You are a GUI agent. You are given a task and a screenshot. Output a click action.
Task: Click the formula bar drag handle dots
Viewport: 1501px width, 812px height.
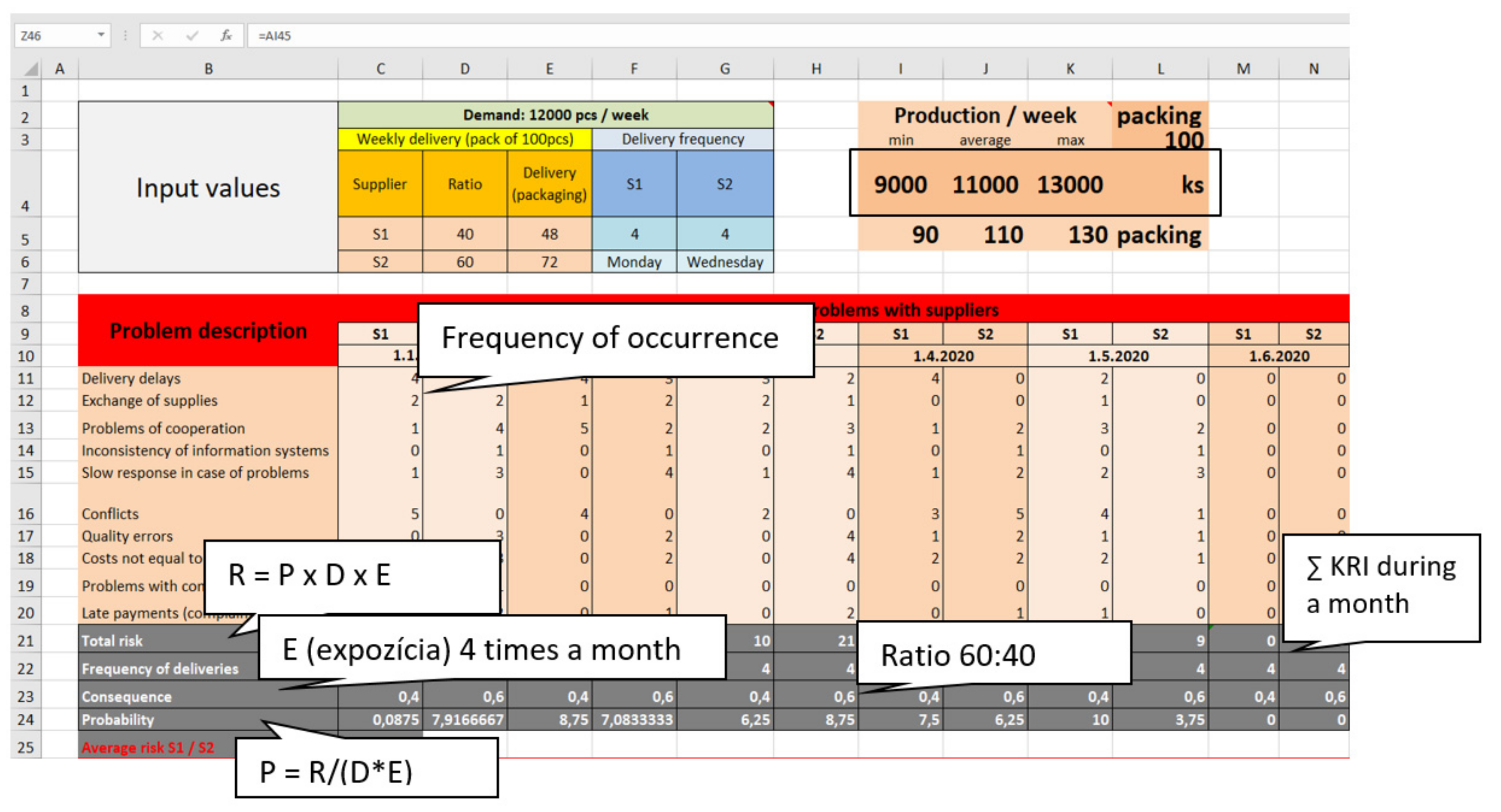[x=125, y=36]
